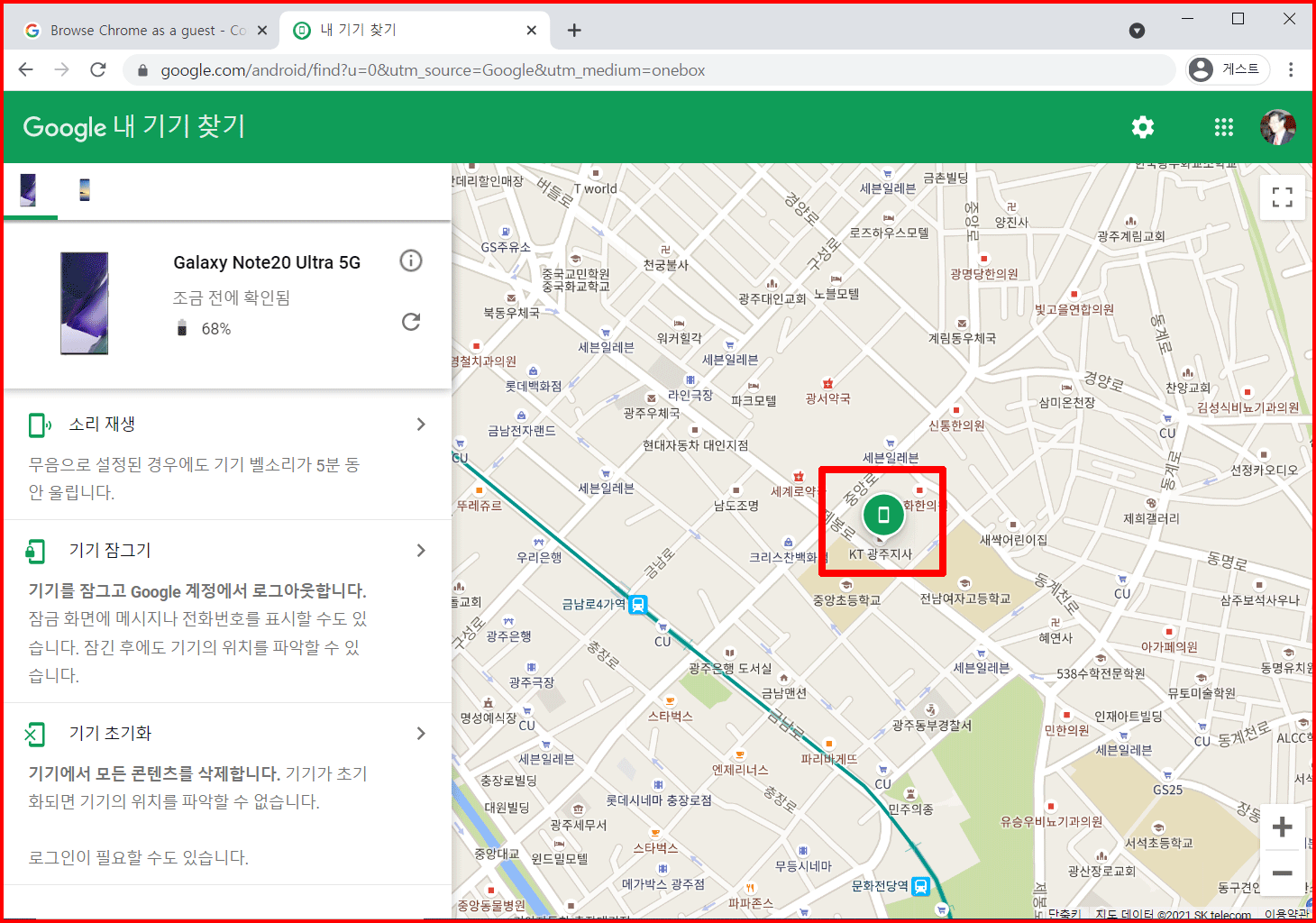Click the lock device icon
The height and width of the screenshot is (923, 1316).
(35, 552)
